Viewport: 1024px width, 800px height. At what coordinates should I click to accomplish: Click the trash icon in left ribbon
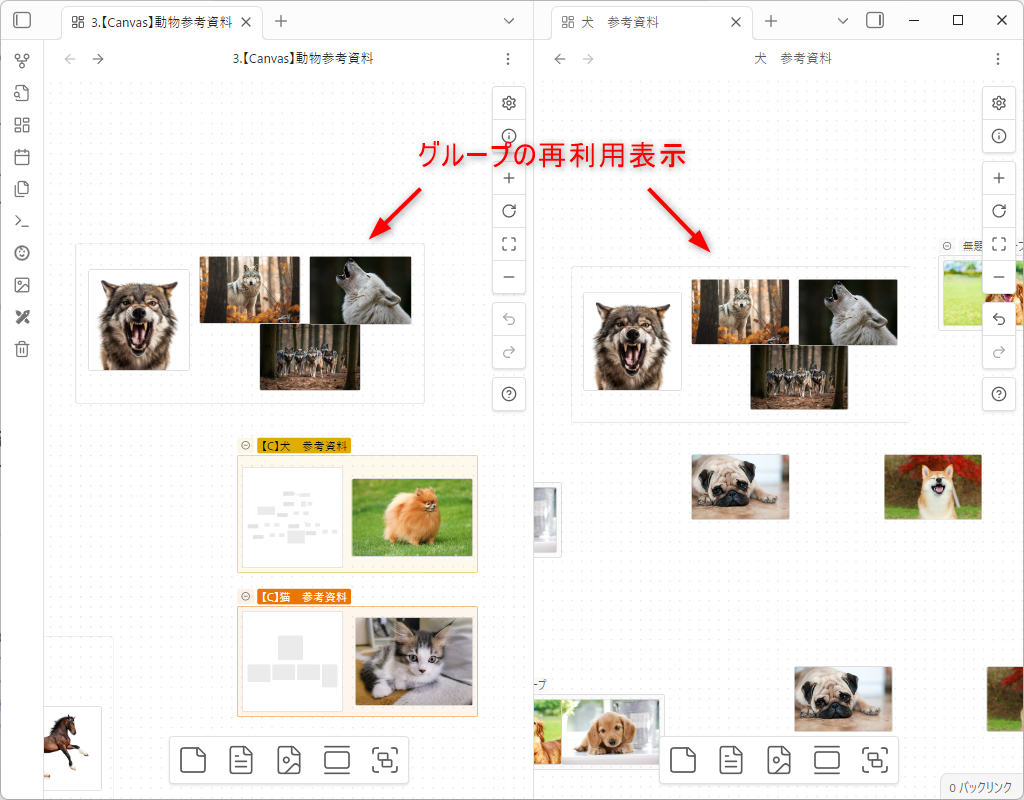pos(22,349)
